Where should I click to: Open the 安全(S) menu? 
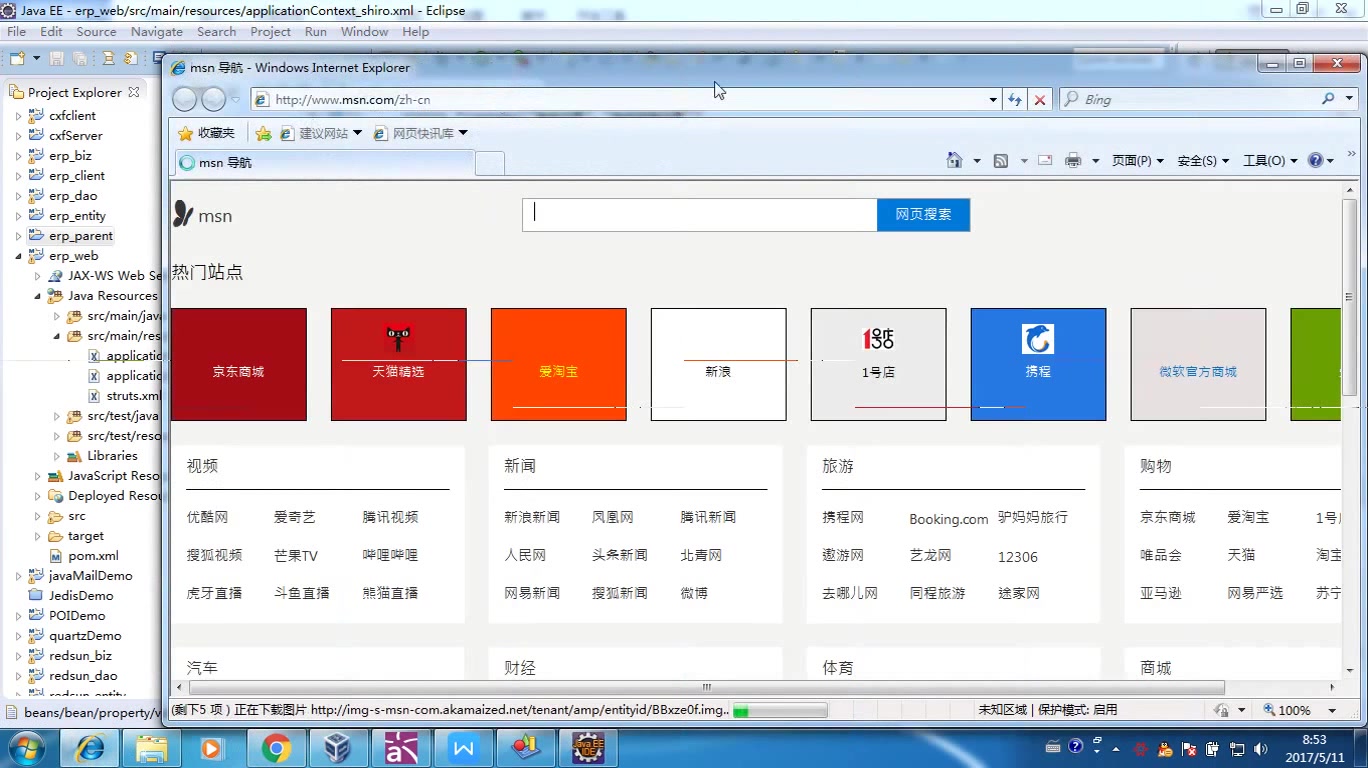coord(1203,160)
